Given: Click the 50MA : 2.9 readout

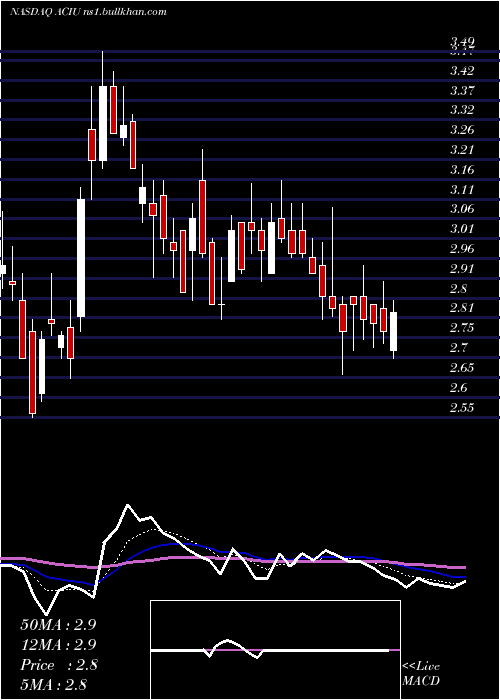Looking at the screenshot, I should 58,625.
